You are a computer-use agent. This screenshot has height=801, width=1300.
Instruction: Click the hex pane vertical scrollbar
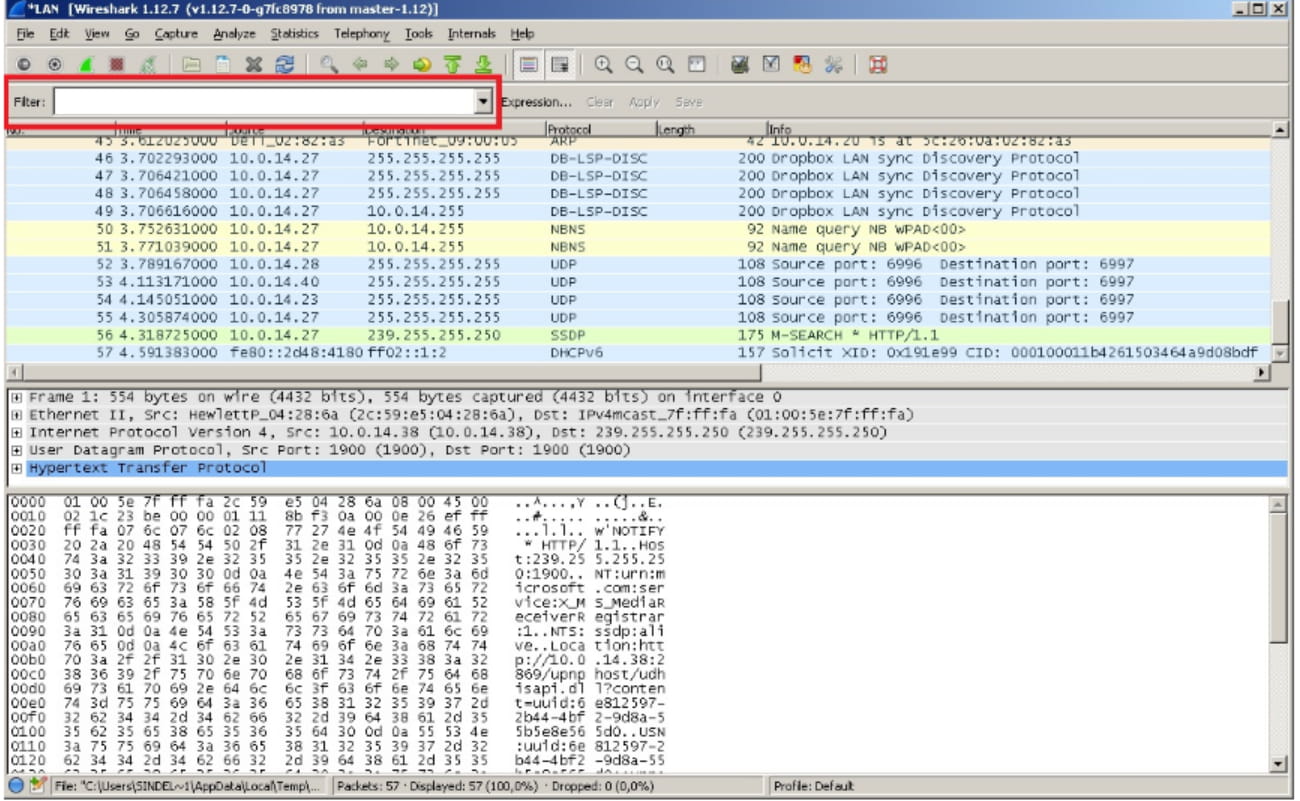1279,635
